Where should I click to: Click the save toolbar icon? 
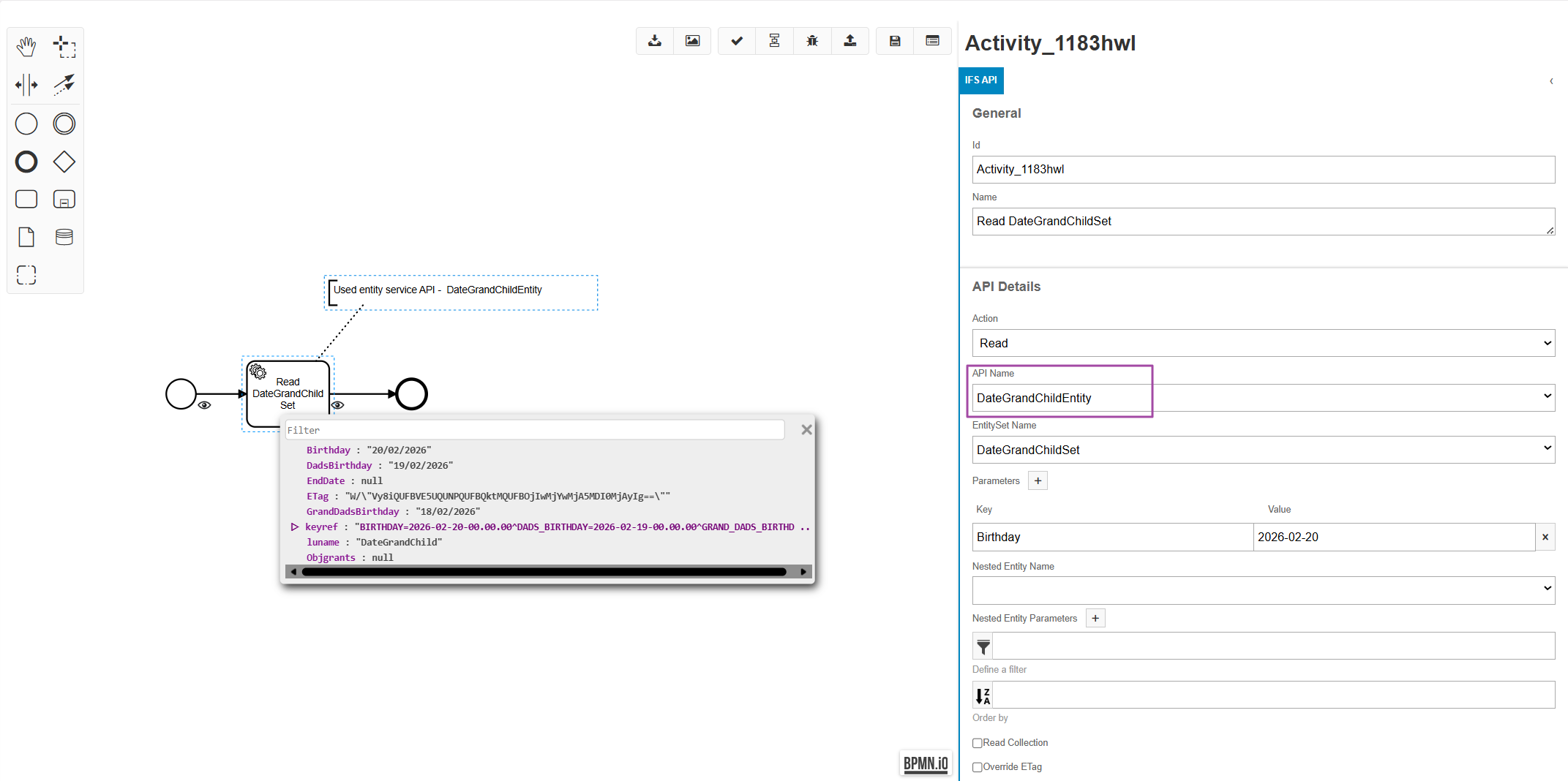(x=895, y=41)
